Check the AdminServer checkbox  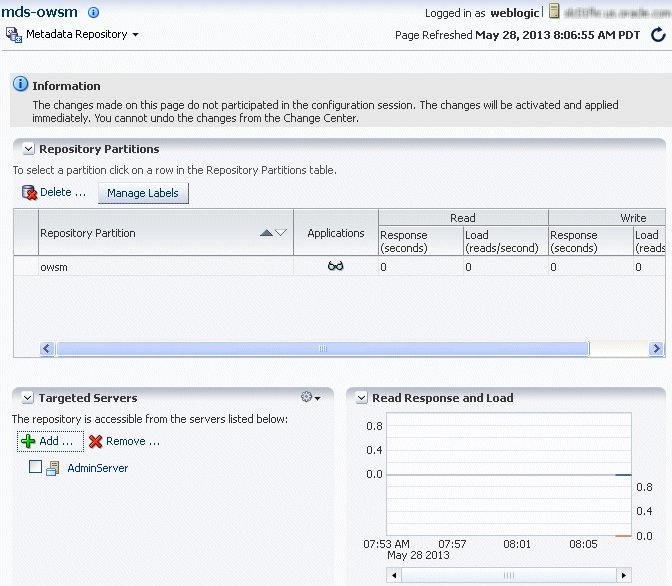36,466
